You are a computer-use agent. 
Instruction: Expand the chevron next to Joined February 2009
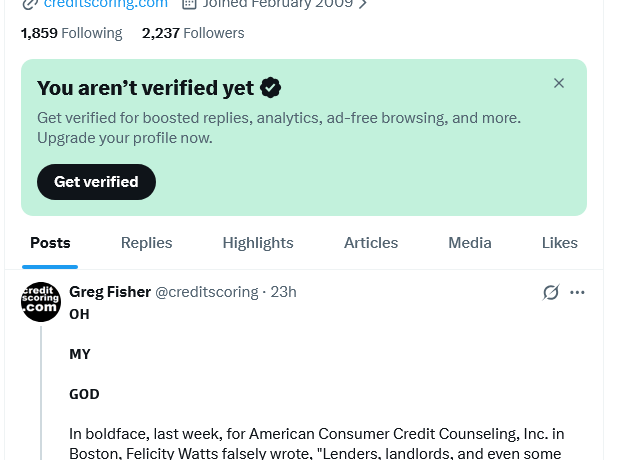click(x=362, y=4)
